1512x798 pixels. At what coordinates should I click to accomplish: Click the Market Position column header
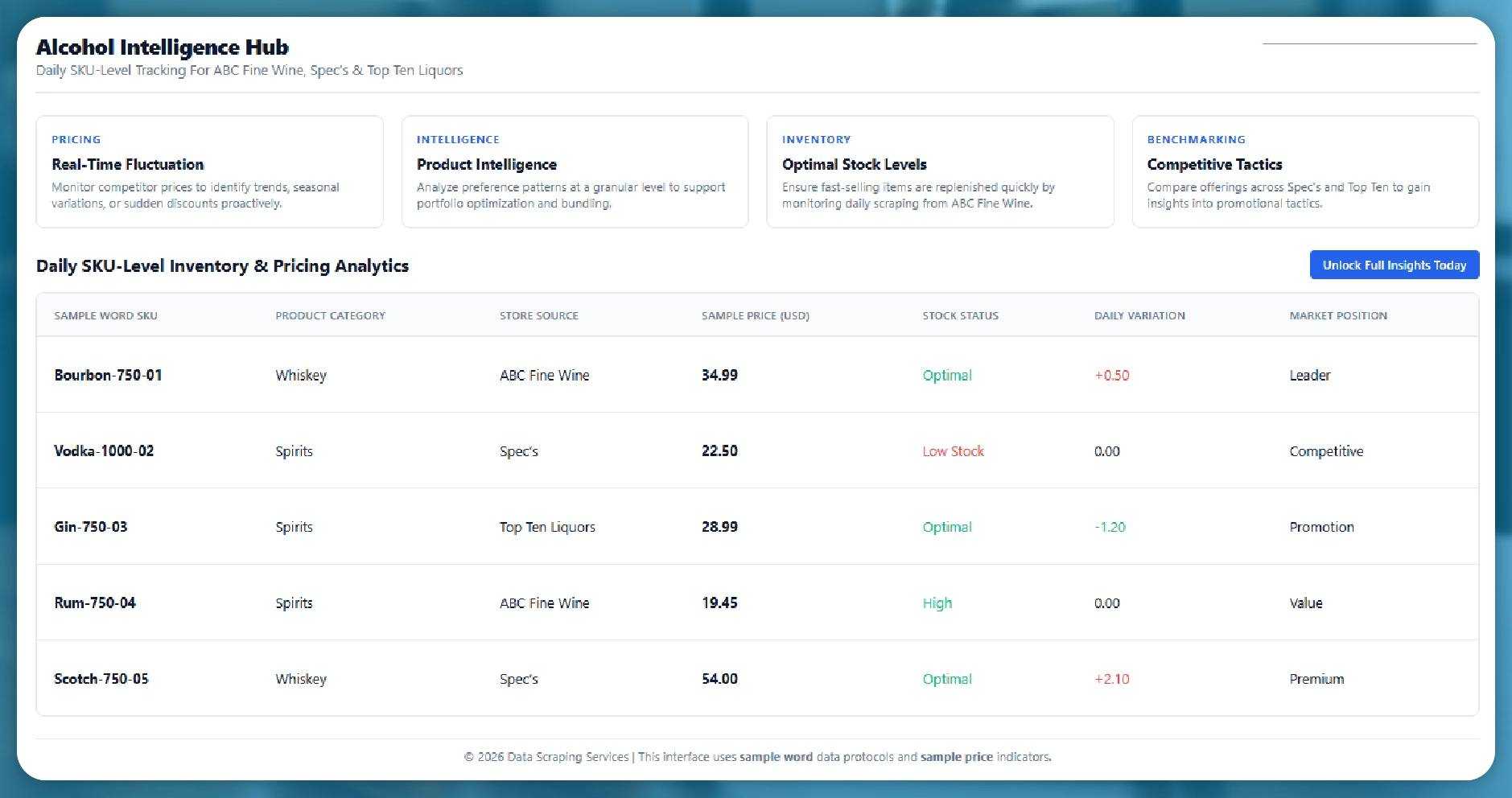(1337, 316)
